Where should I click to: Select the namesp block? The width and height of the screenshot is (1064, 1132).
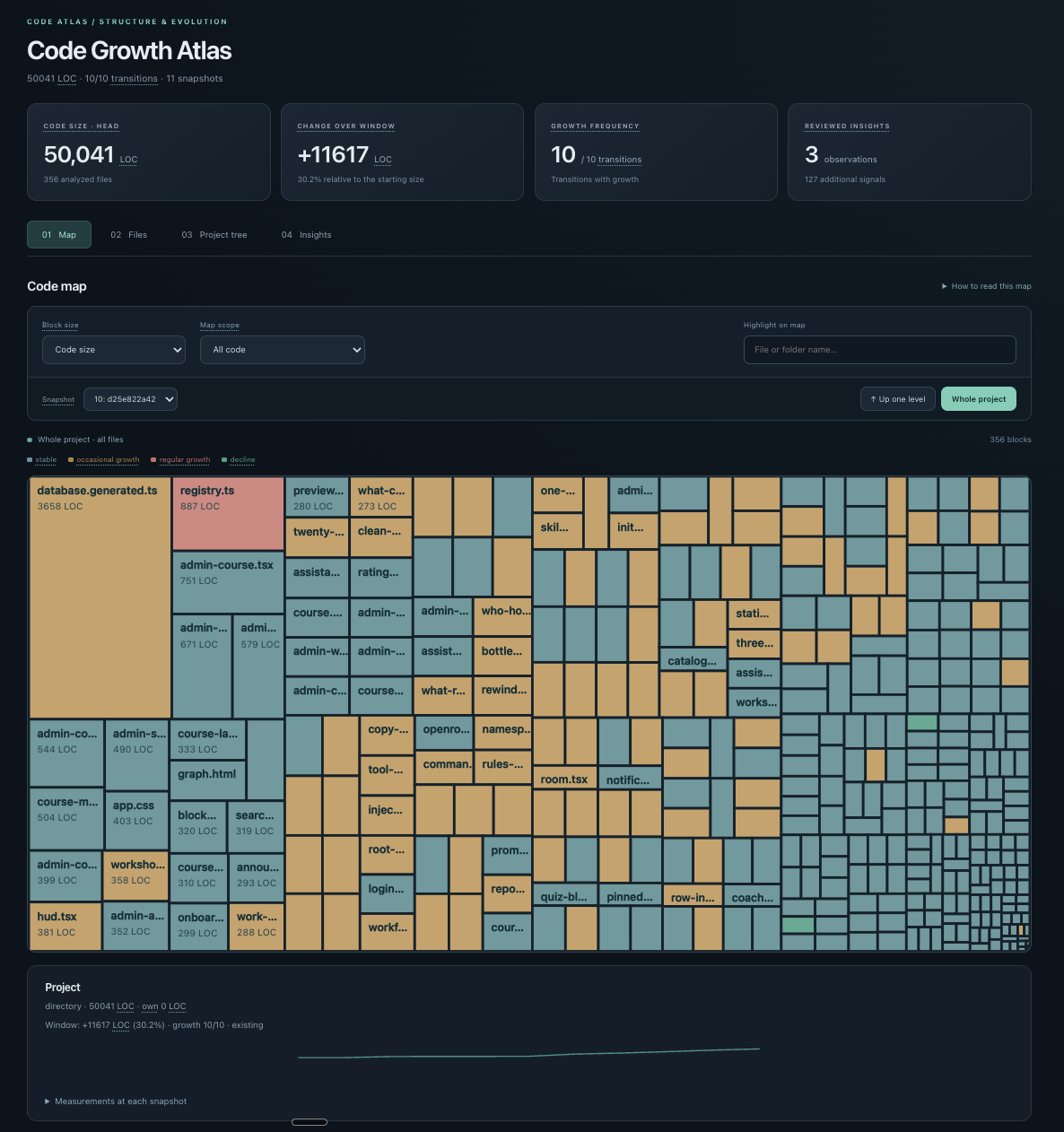[502, 735]
